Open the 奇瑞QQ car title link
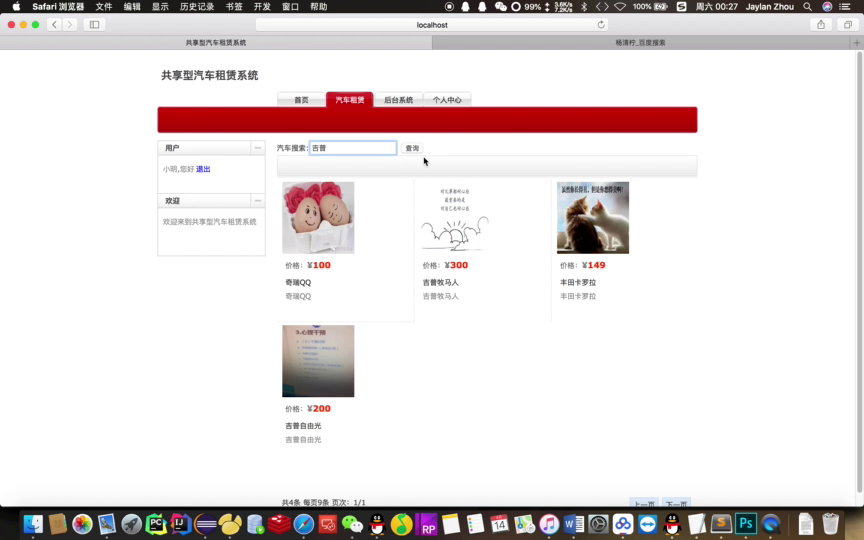Viewport: 864px width, 540px height. point(298,282)
